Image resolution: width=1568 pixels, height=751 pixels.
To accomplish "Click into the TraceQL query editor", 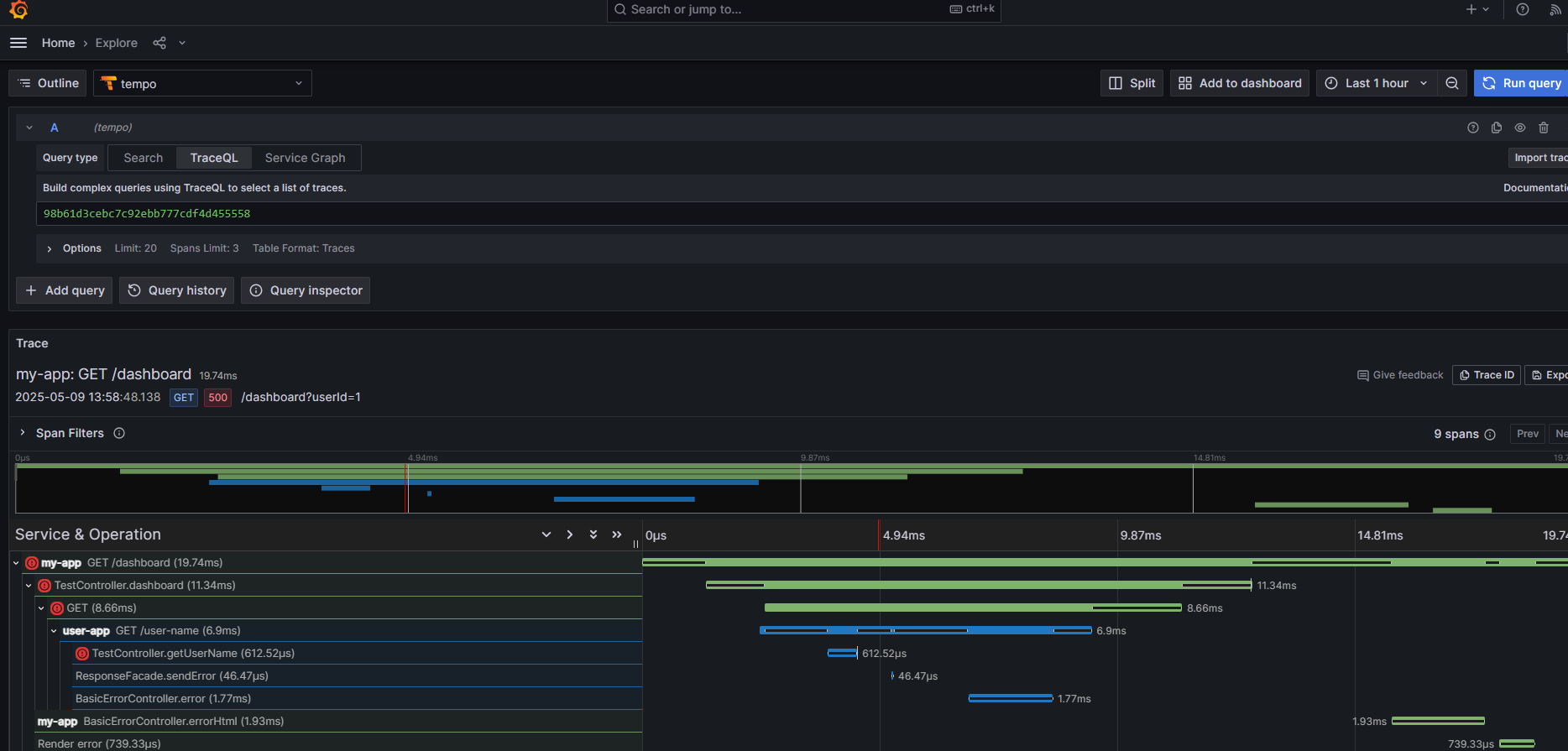I will click(x=802, y=214).
